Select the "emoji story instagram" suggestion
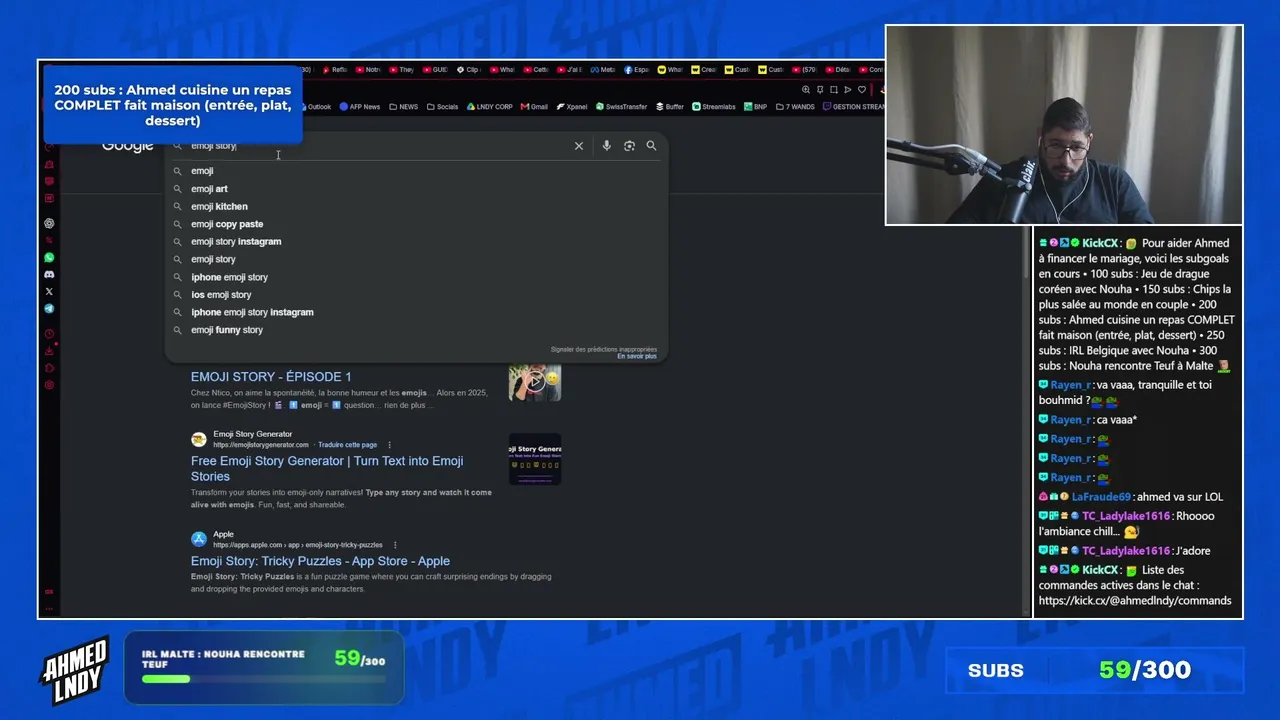Image resolution: width=1280 pixels, height=720 pixels. point(415,241)
